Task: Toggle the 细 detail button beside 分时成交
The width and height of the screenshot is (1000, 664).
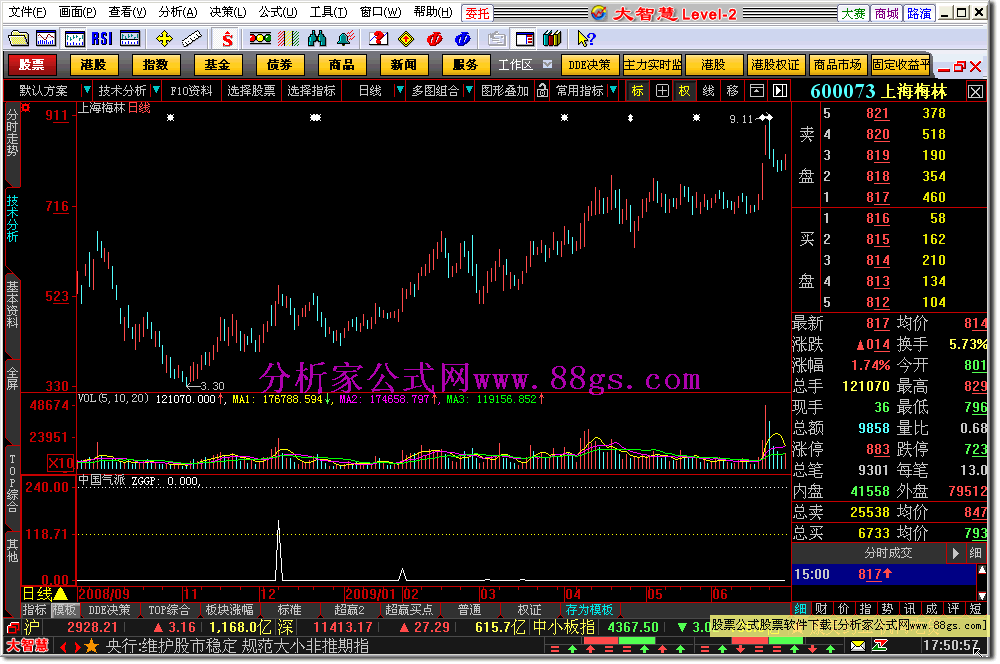Action: tap(976, 553)
